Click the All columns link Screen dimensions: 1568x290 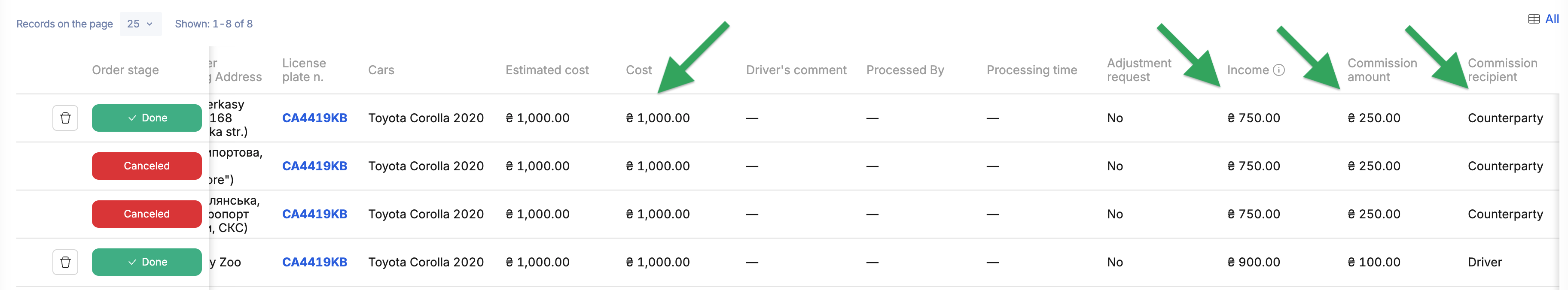click(x=1552, y=19)
